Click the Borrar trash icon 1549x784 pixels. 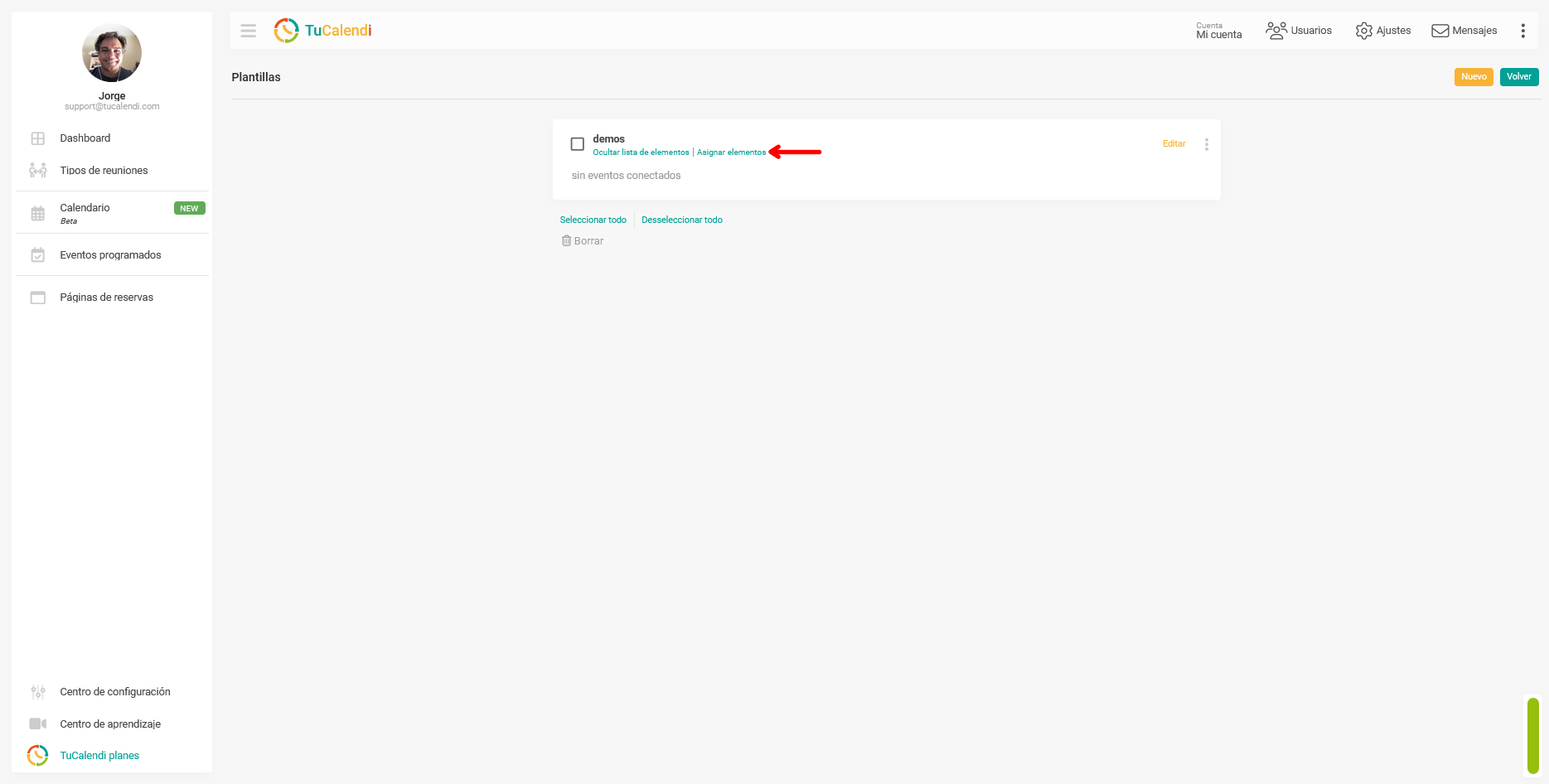[x=567, y=240]
